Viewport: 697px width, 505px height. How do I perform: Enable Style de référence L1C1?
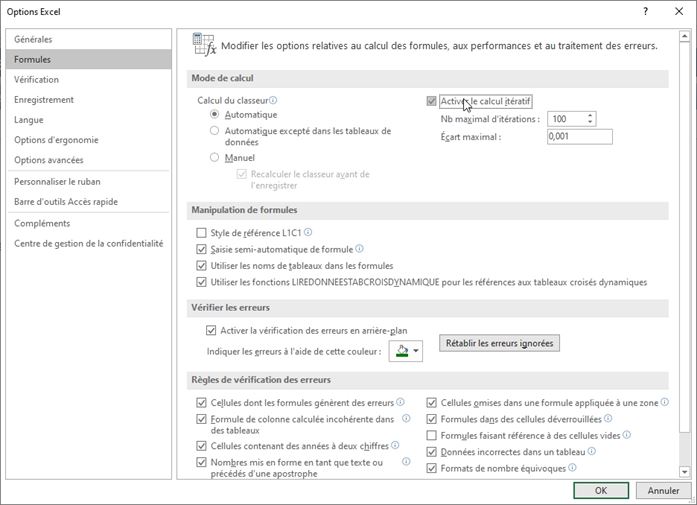[201, 232]
